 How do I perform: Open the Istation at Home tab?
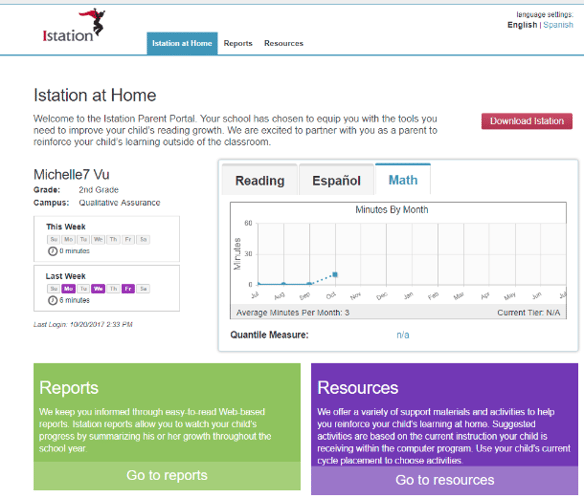pos(182,44)
